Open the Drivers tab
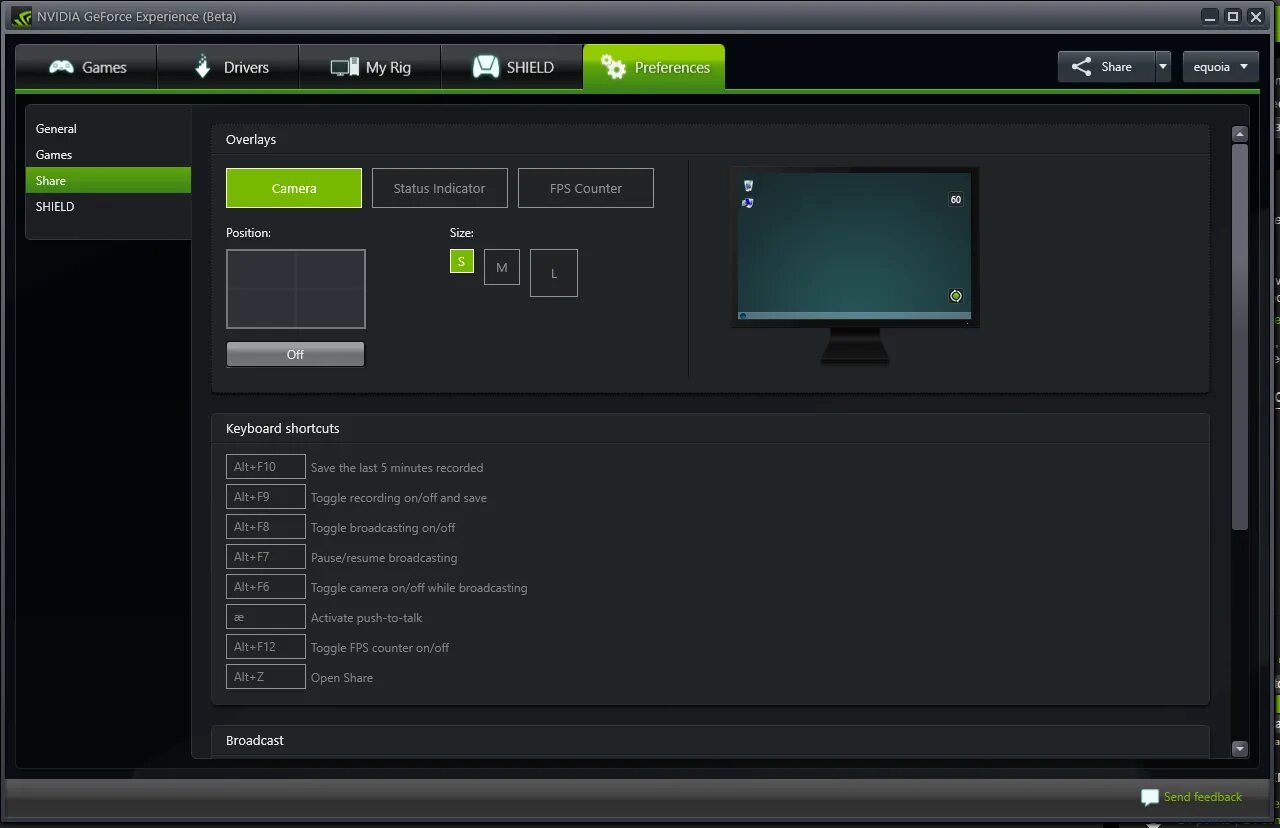The width and height of the screenshot is (1280, 828). [x=228, y=67]
